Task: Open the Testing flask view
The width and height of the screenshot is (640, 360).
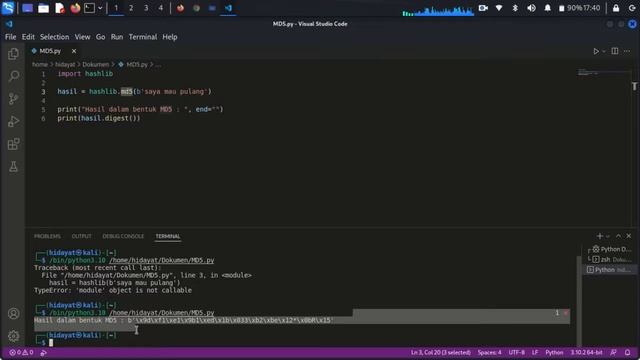Action: click(13, 167)
